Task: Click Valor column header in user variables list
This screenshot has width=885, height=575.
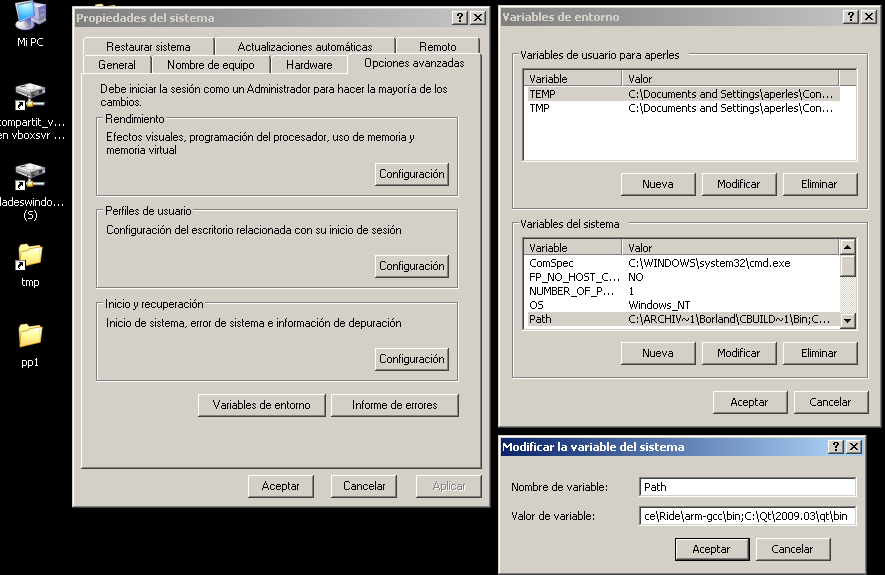Action: click(731, 79)
